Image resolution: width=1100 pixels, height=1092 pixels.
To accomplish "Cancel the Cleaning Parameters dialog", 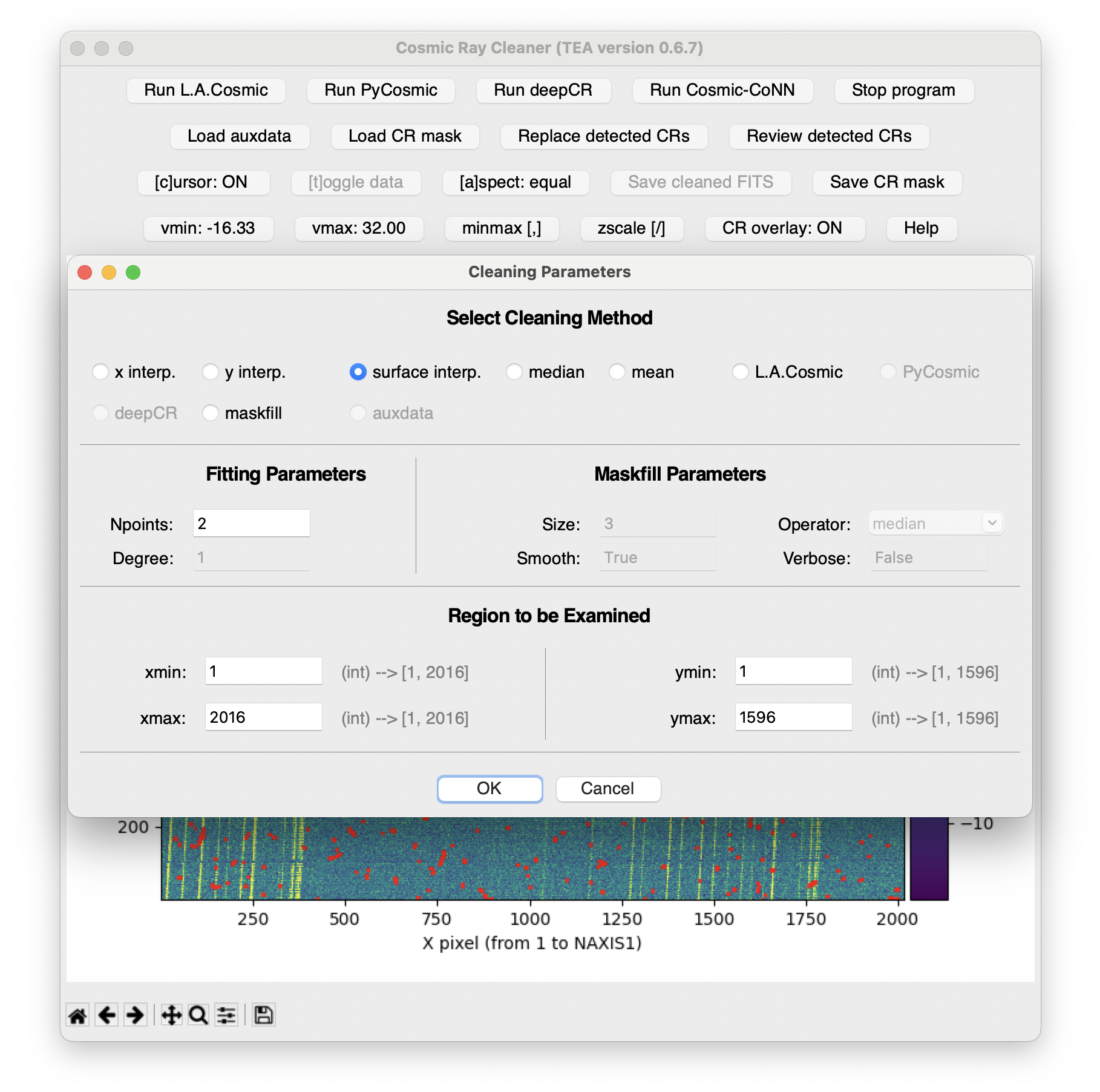I will (x=607, y=789).
